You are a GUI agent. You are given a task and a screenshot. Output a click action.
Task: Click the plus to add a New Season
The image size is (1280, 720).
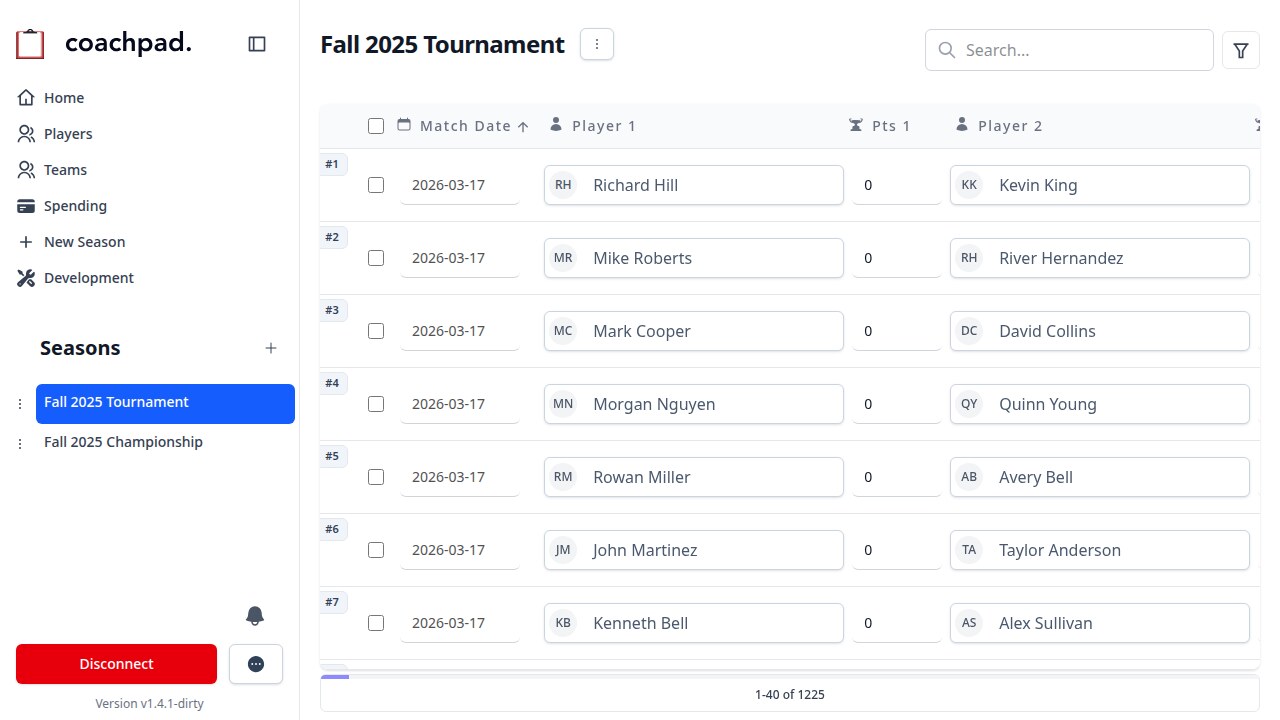tap(271, 348)
